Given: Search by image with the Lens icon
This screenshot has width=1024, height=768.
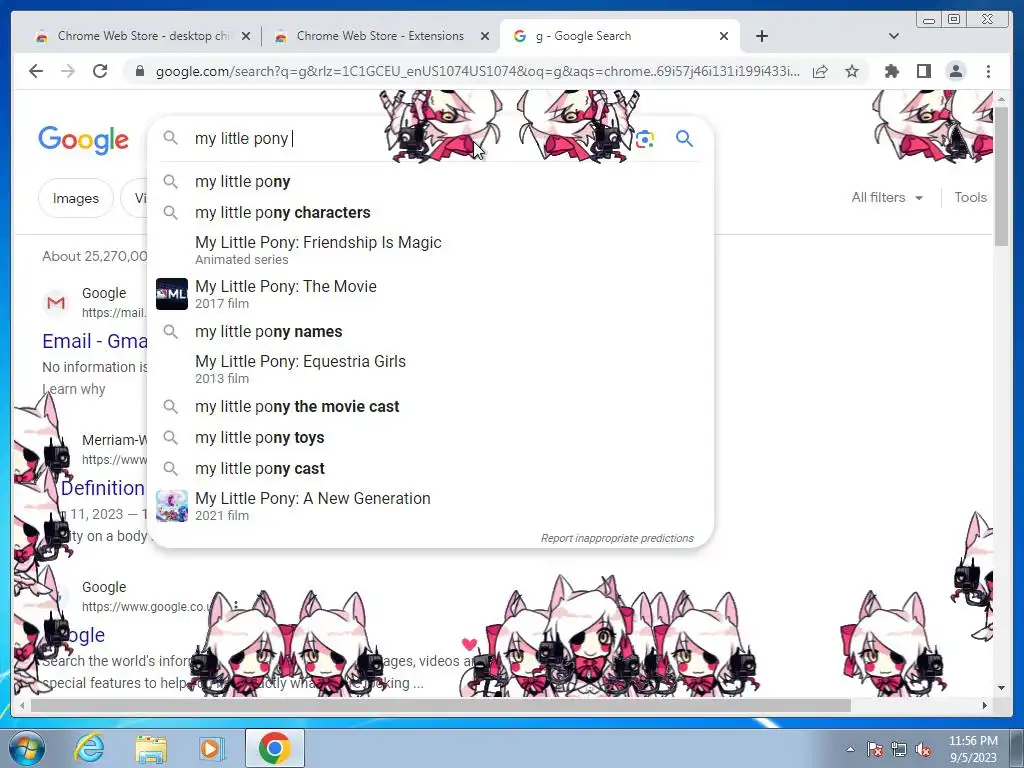Looking at the screenshot, I should [x=645, y=139].
